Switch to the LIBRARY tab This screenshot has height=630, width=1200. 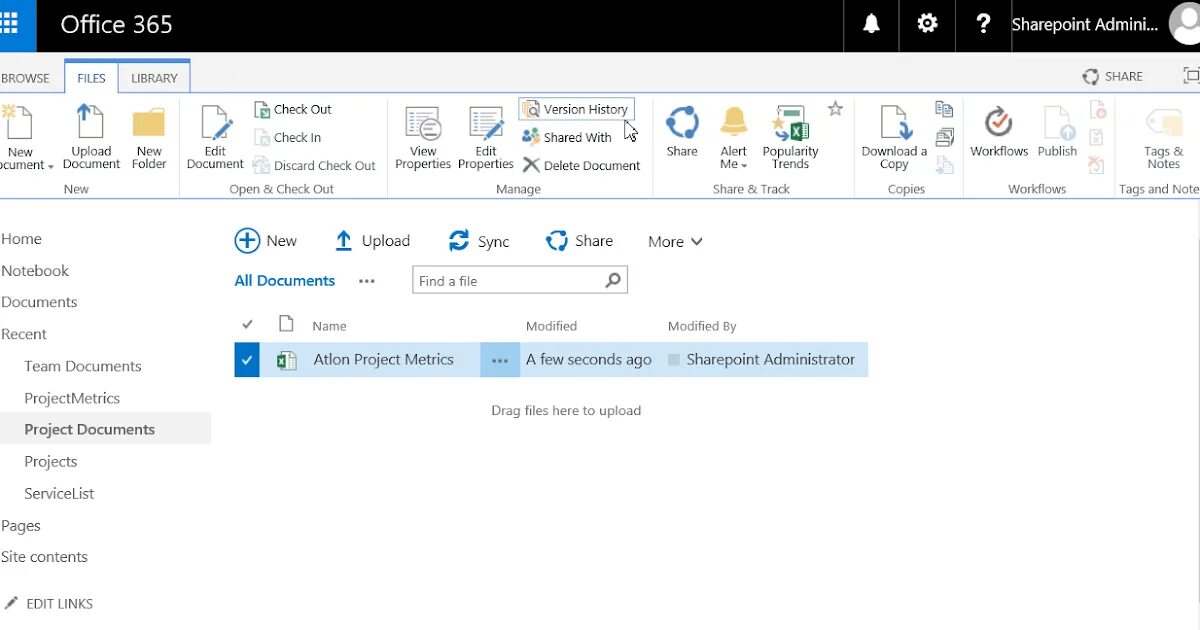[154, 78]
